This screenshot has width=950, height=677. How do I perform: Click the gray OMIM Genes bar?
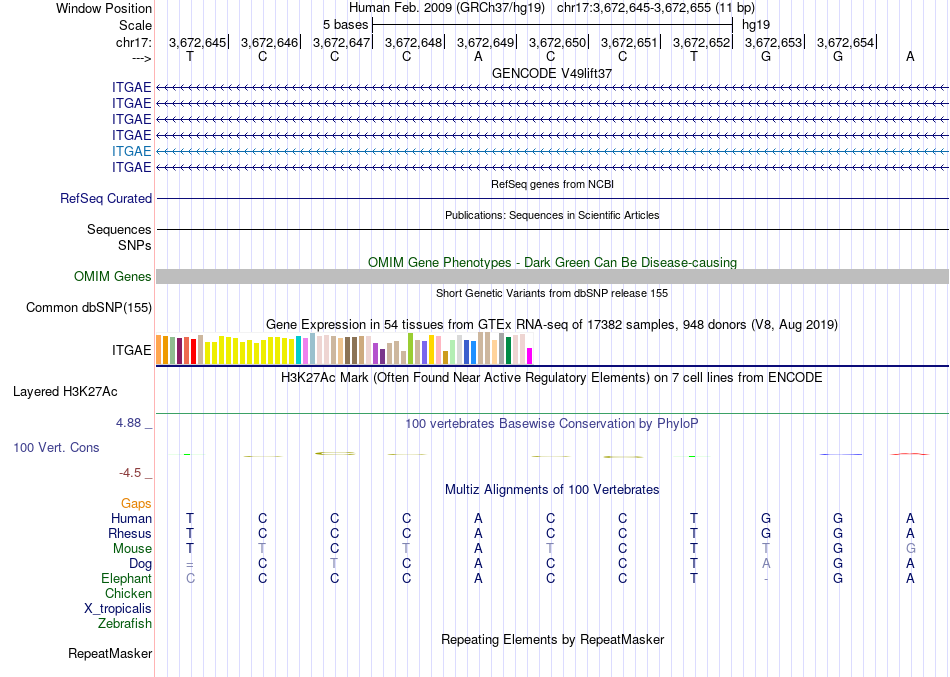coord(552,276)
